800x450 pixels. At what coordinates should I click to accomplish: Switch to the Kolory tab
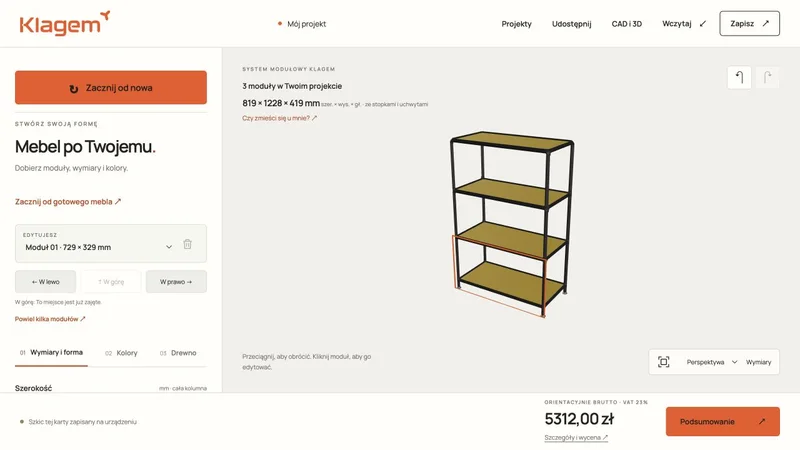121,353
